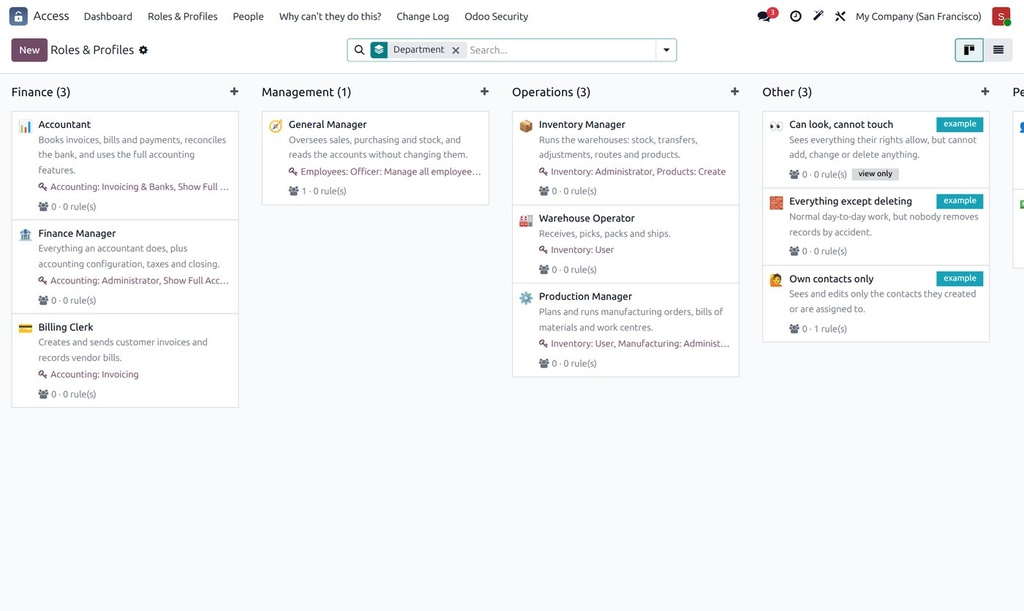Open the Change Log menu
Screen dimensions: 1024x611
coord(423,16)
